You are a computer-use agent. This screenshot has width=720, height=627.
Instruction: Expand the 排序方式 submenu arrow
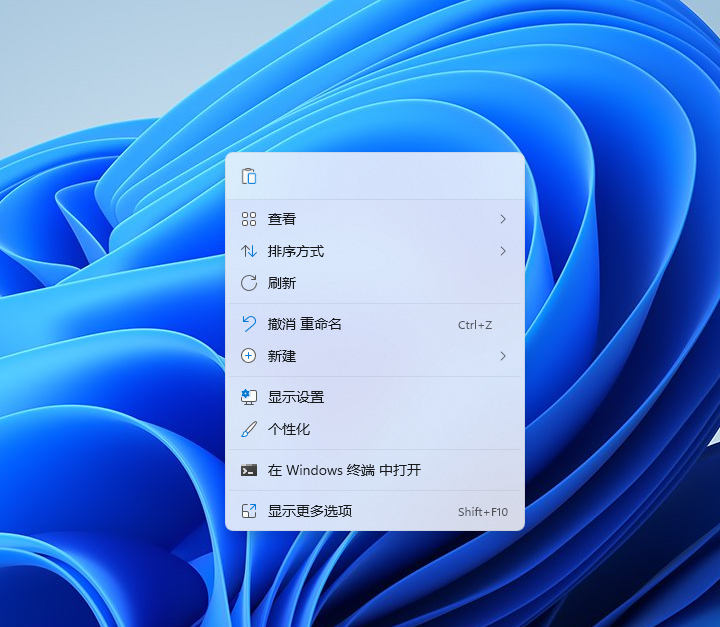click(503, 251)
